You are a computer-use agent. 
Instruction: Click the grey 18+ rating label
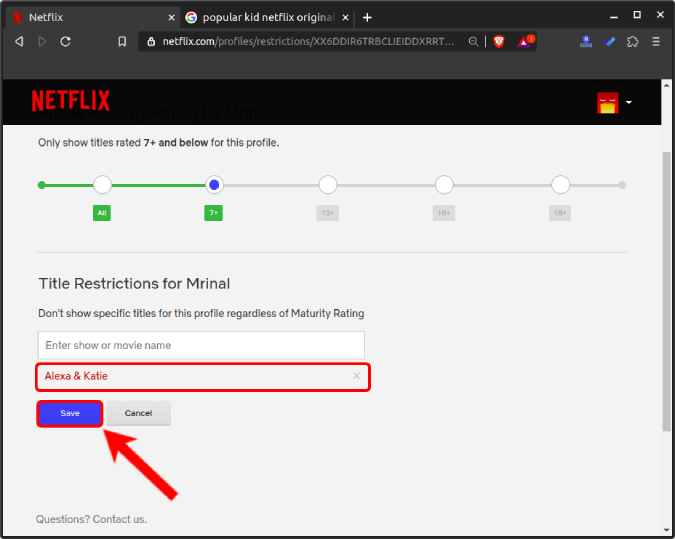click(x=560, y=213)
